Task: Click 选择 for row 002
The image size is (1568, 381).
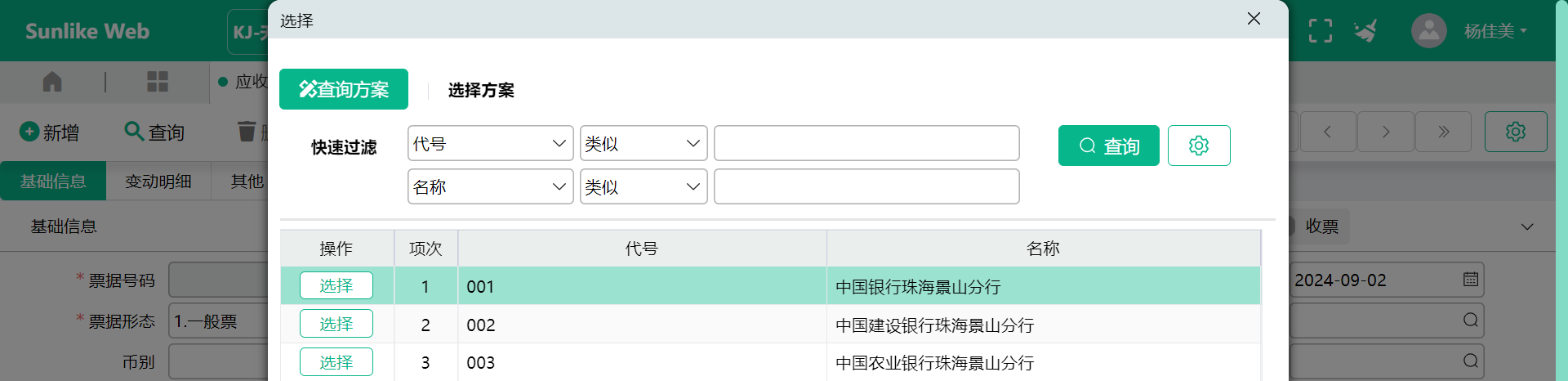Action: (x=336, y=324)
